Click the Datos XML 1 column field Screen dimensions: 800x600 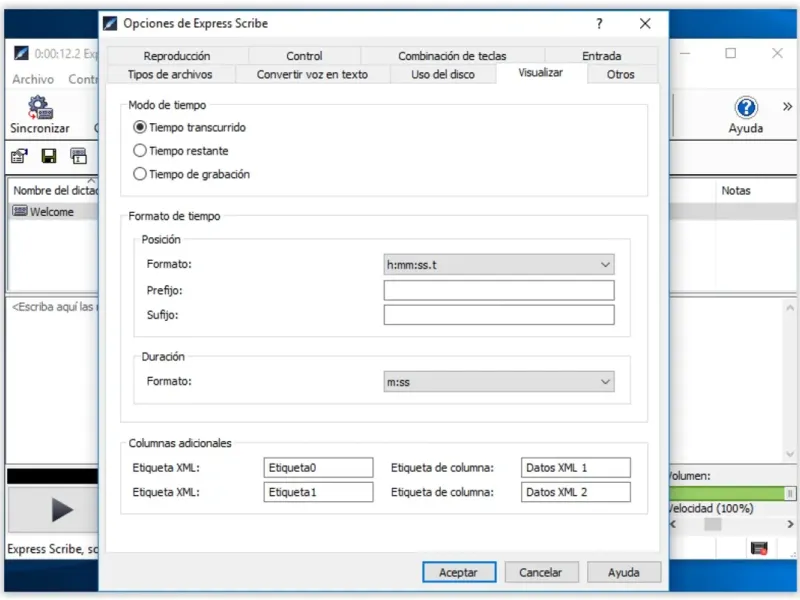tap(576, 467)
